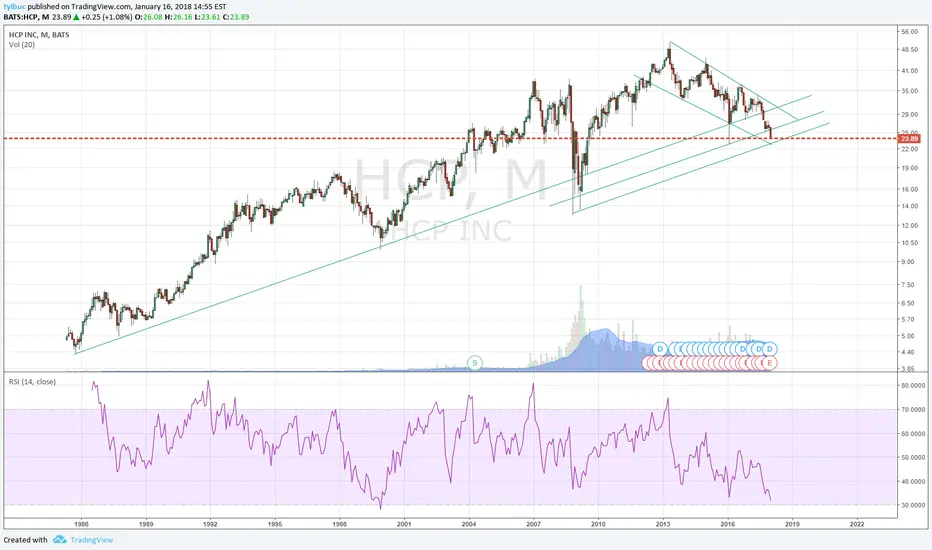Click the 50.0000 RSI axis label
The width and height of the screenshot is (932, 550).
click(913, 458)
